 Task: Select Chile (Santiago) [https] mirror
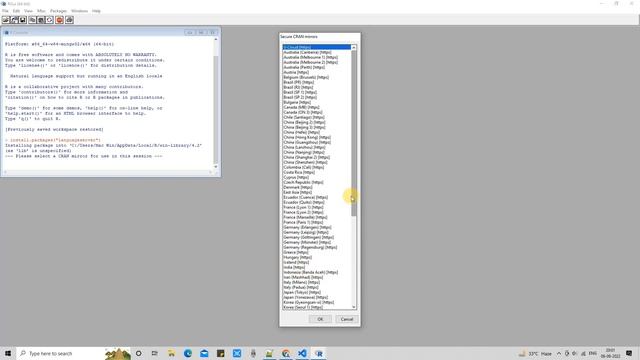317,117
